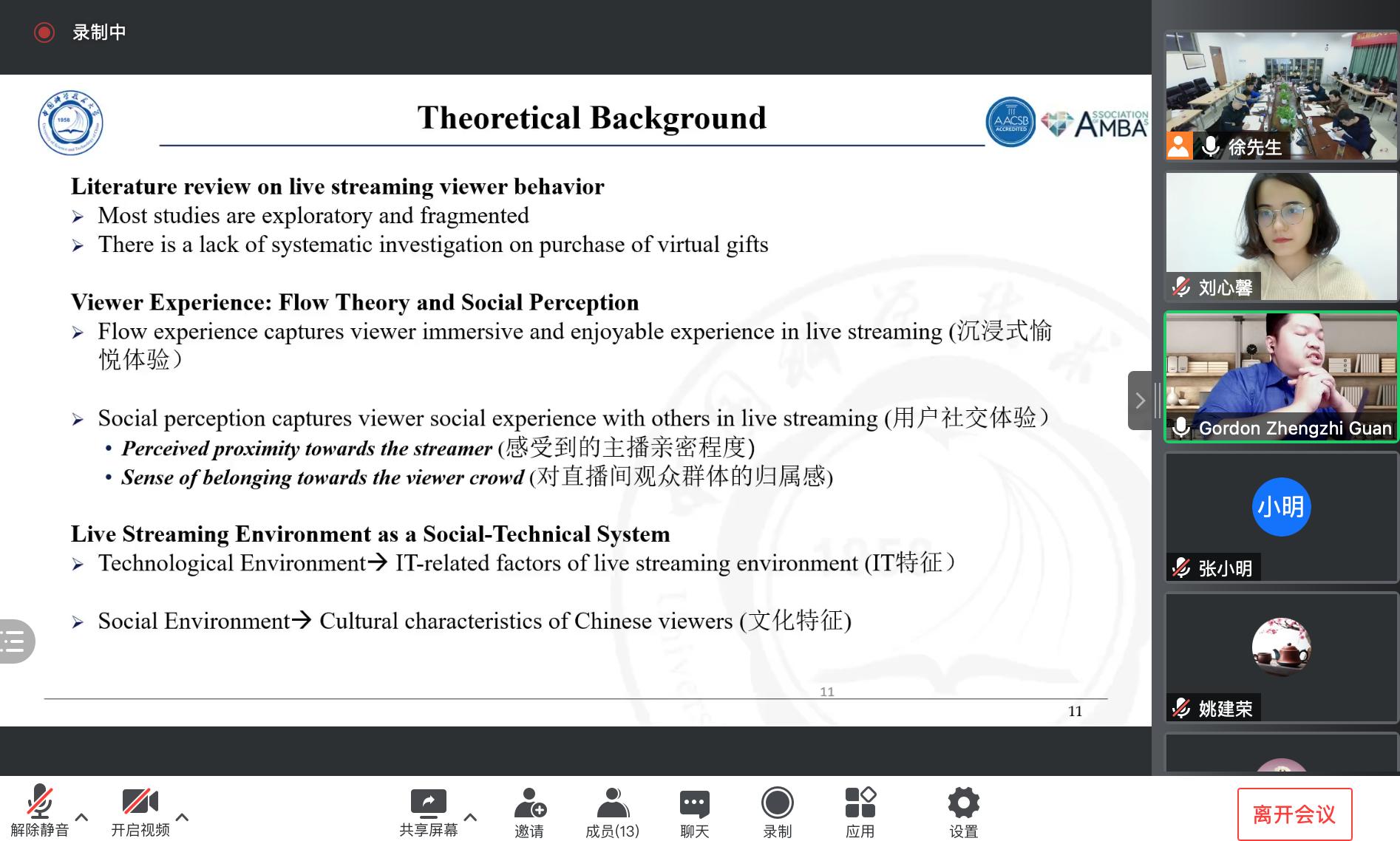Screen dimensions: 1400x841
Task: Click the 离开会议 leave meeting button
Action: tap(1294, 814)
